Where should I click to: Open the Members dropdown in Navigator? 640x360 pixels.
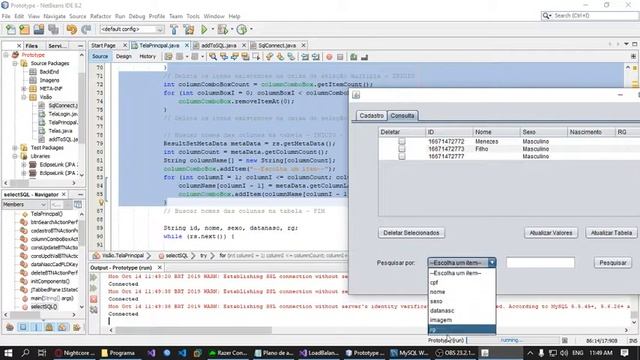click(x=25, y=204)
